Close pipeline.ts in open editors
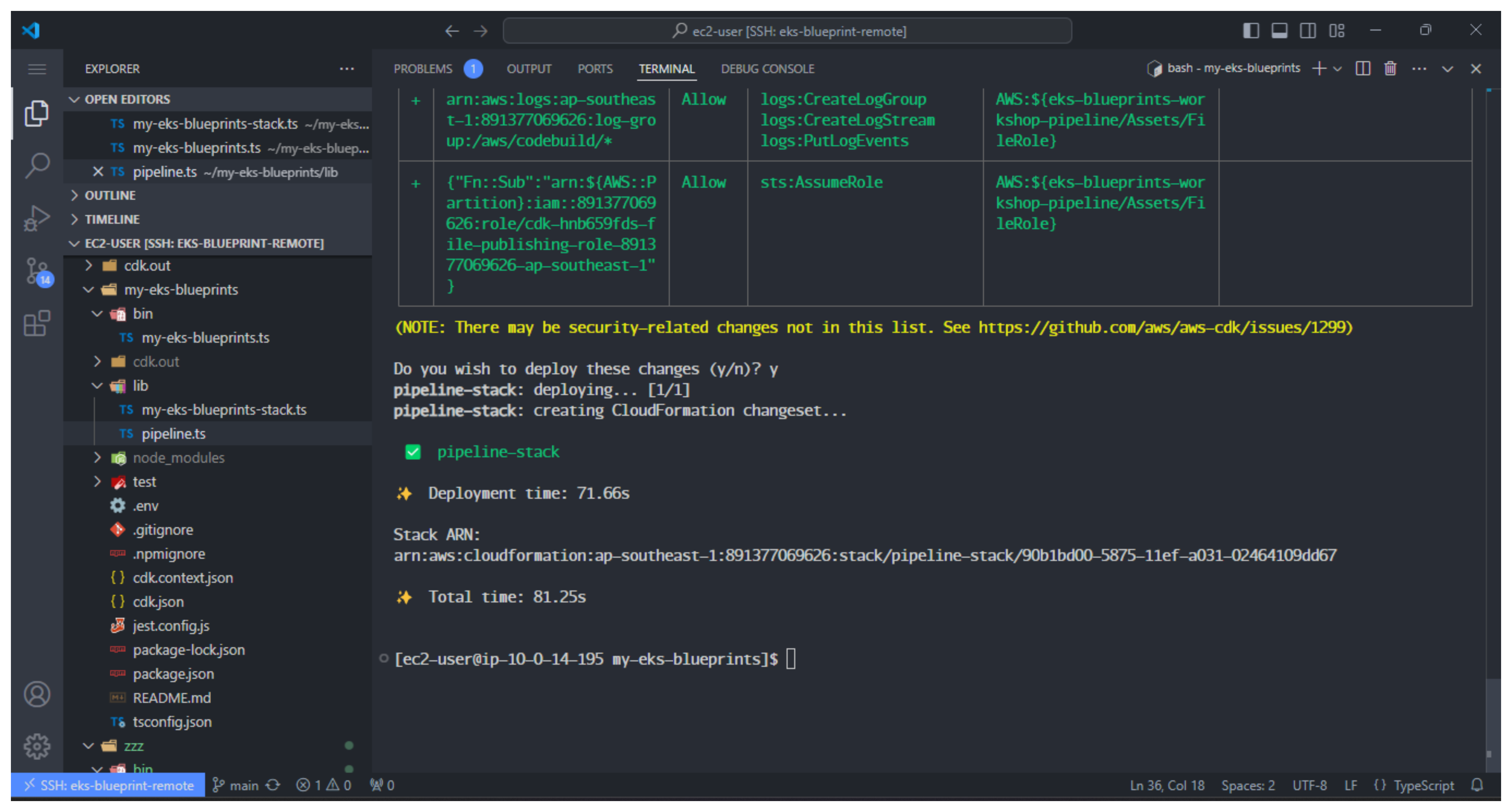The width and height of the screenshot is (1512, 812). tap(98, 171)
